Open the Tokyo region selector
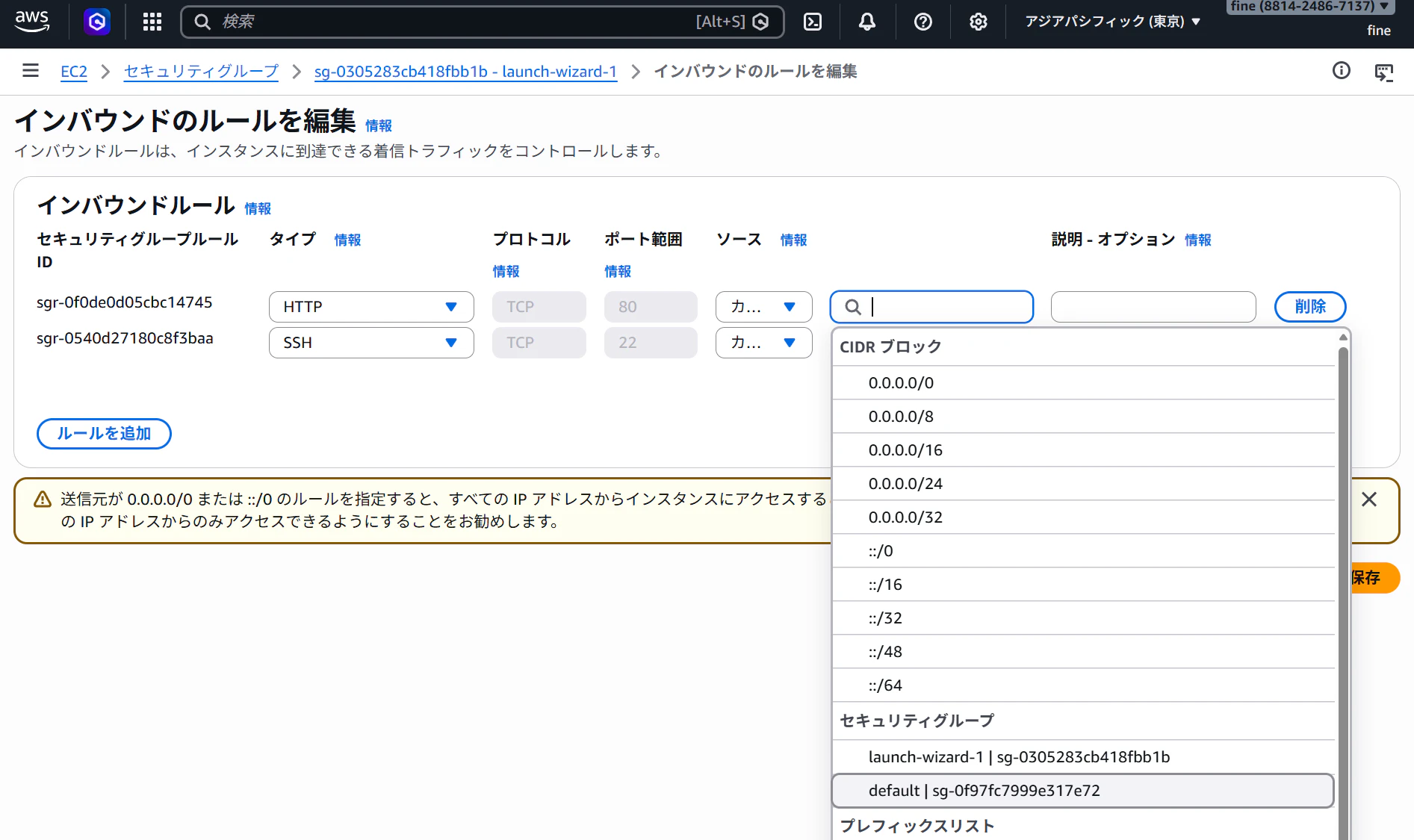The height and width of the screenshot is (840, 1414). click(1112, 22)
